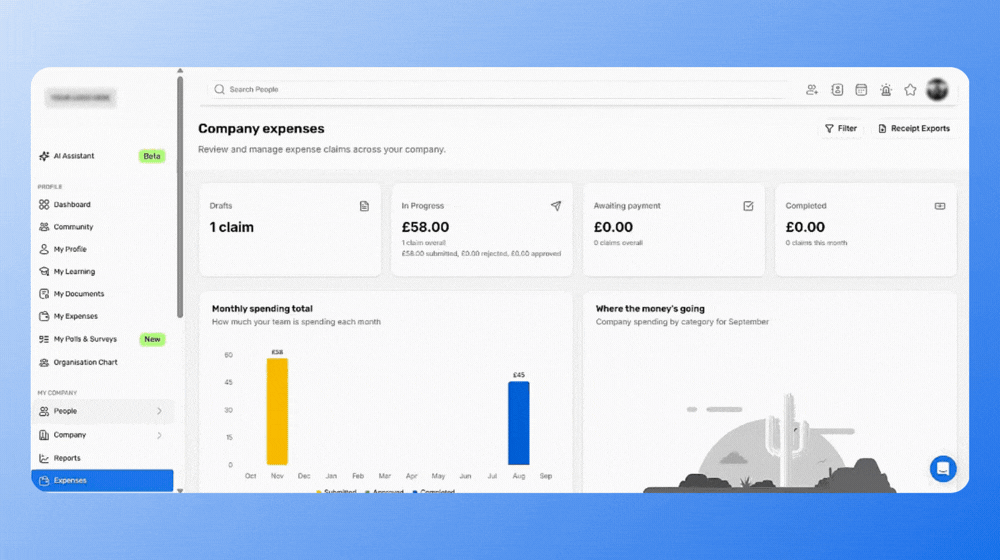The height and width of the screenshot is (560, 1000).
Task: Click the sidebar scroll up arrow
Action: coord(180,71)
